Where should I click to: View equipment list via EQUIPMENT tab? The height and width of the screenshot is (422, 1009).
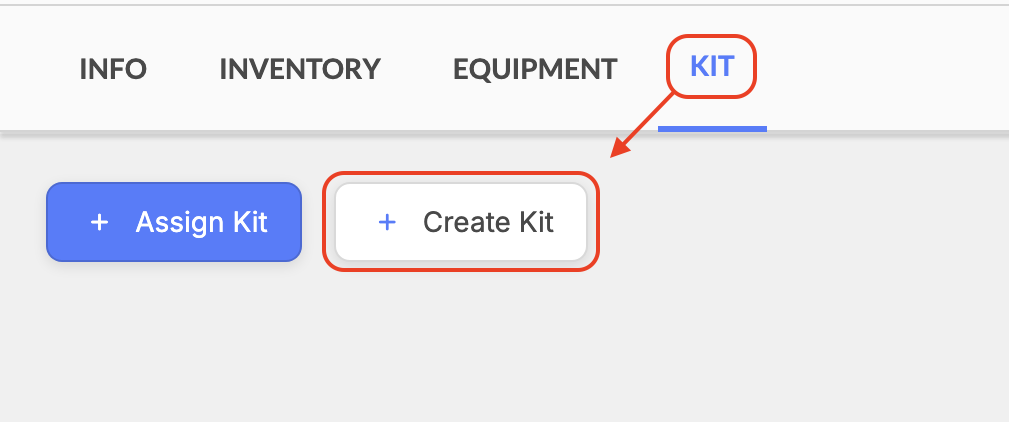click(535, 69)
